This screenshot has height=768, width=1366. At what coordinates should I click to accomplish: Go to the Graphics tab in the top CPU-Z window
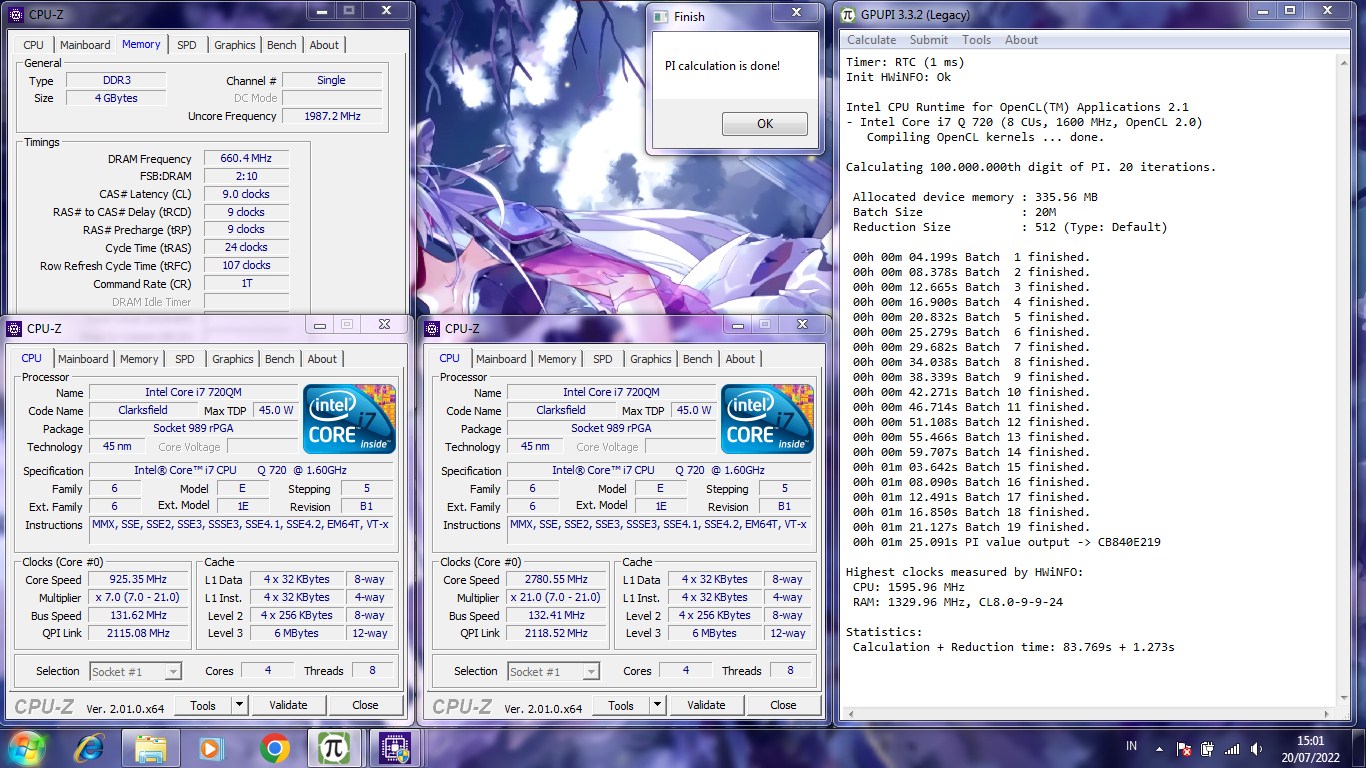235,45
